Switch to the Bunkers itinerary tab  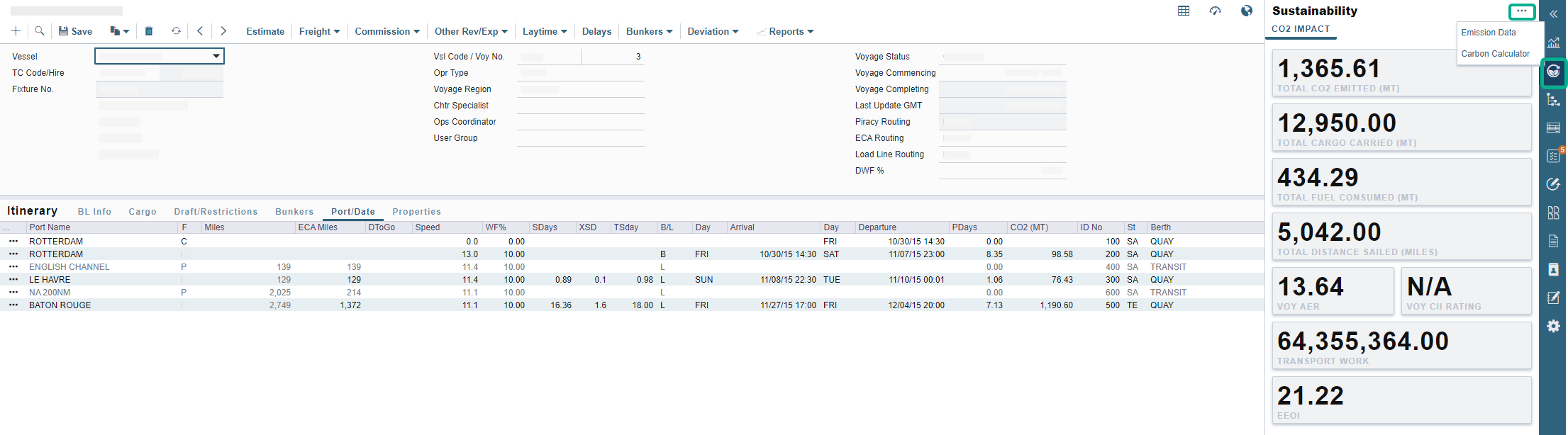tap(294, 212)
